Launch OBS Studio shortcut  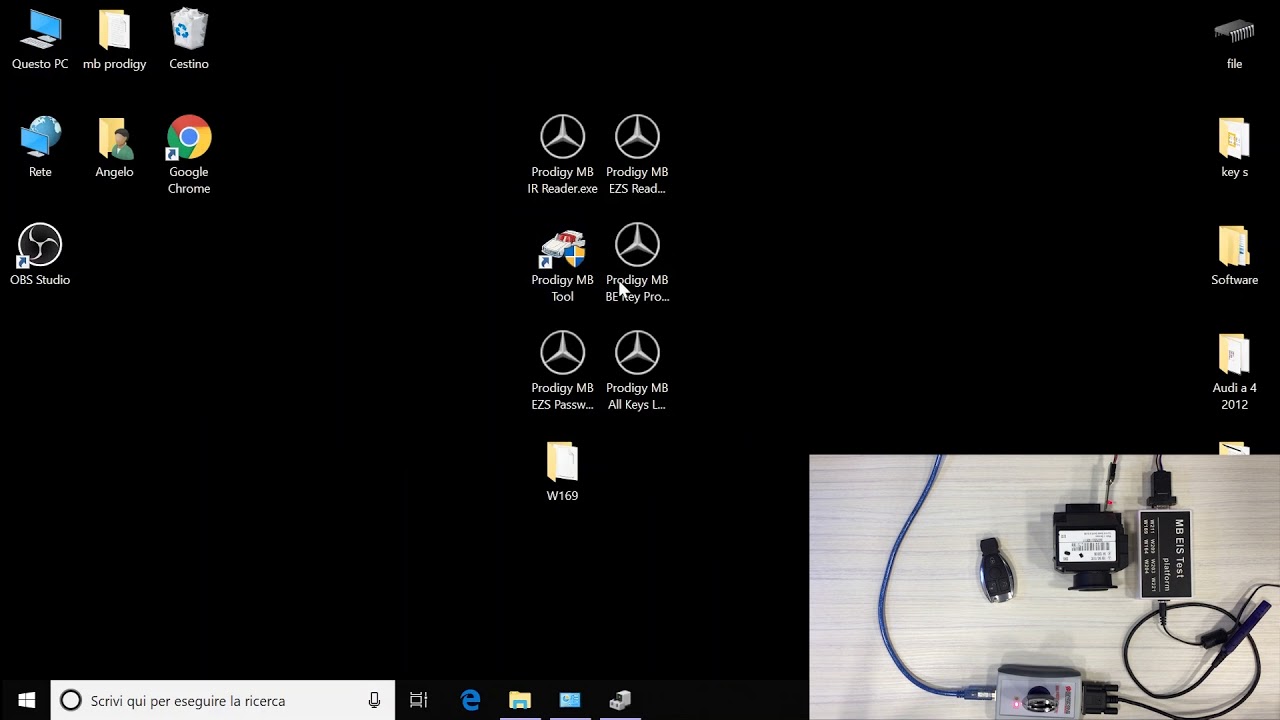pyautogui.click(x=40, y=255)
